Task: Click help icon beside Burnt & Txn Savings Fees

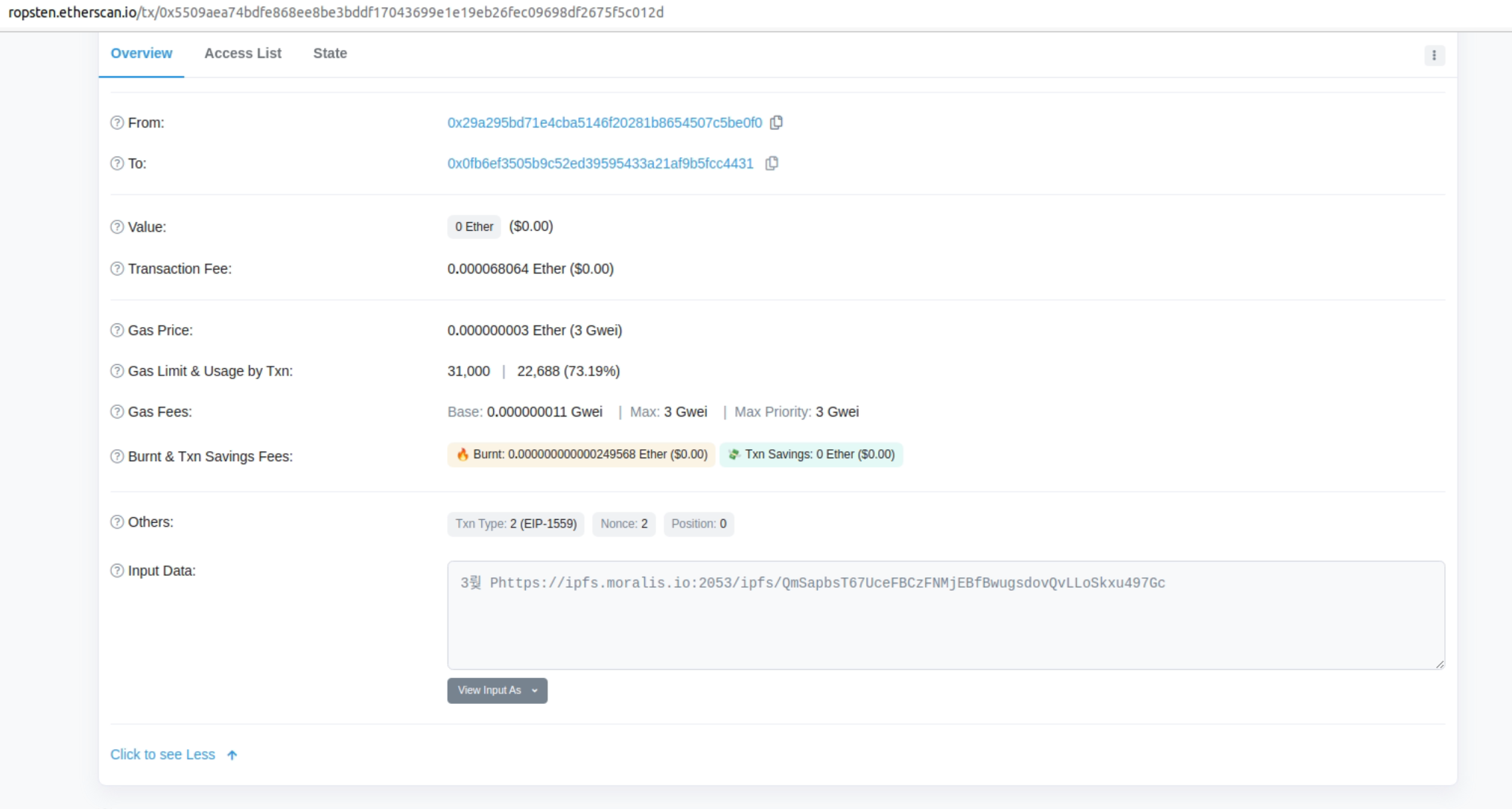Action: (117, 457)
